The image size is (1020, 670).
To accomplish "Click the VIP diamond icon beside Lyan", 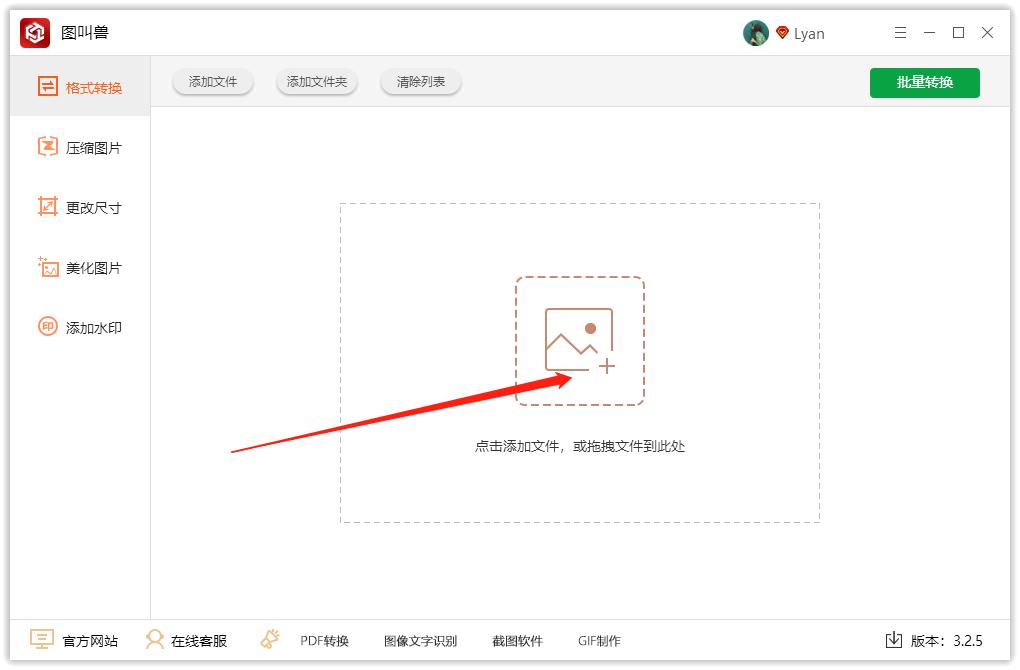I will click(782, 33).
